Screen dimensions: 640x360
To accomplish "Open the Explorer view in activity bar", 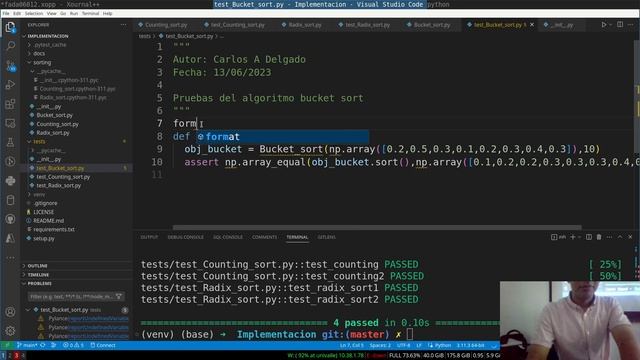I will click(10, 27).
